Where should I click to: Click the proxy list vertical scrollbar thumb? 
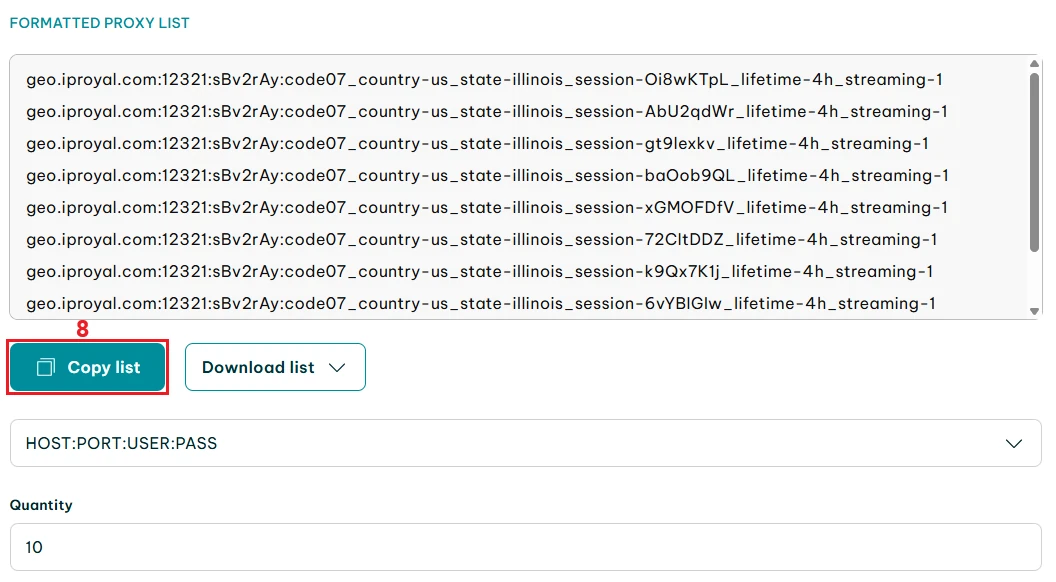[1035, 160]
